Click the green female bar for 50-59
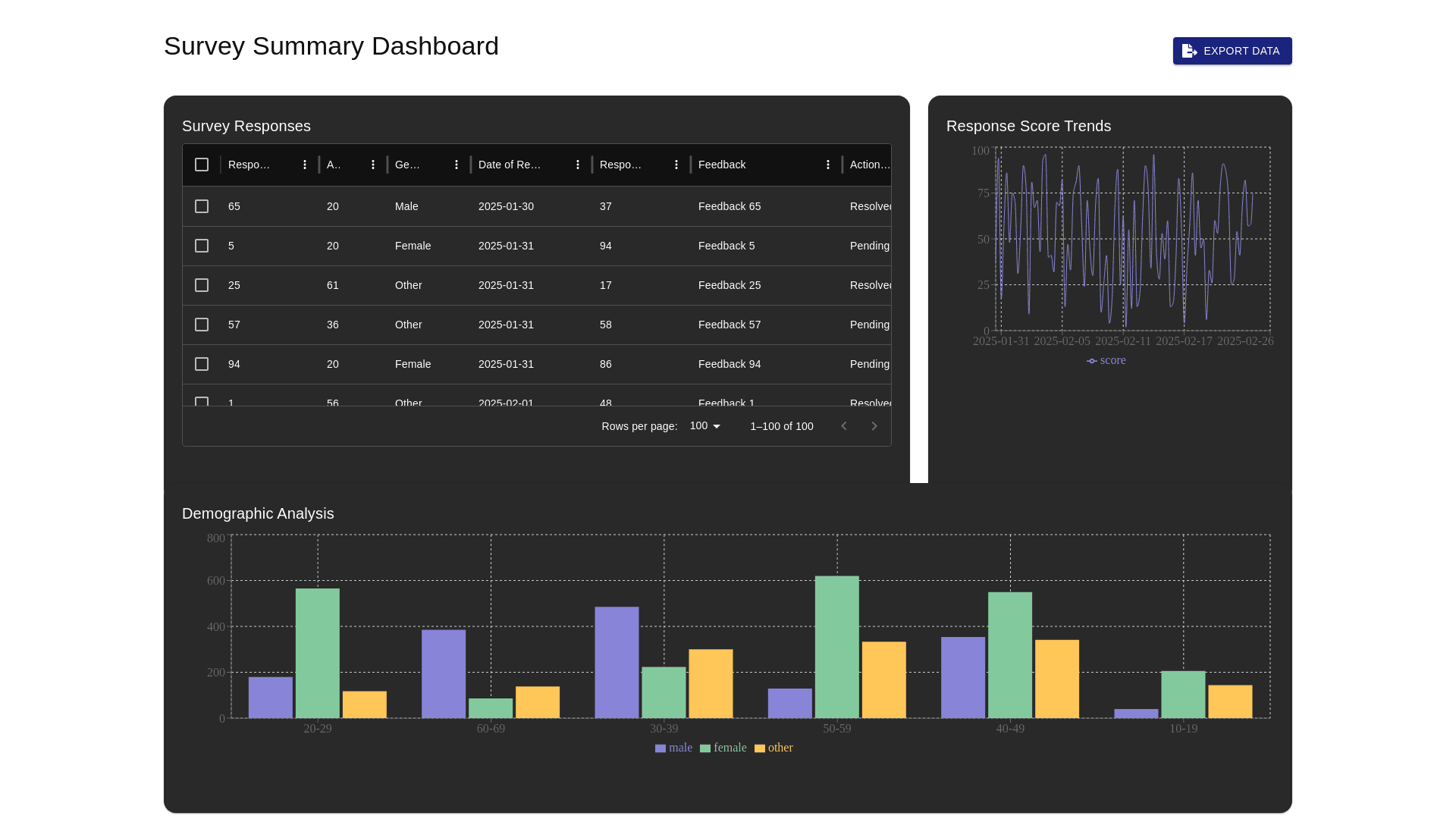1456x819 pixels. 837,646
